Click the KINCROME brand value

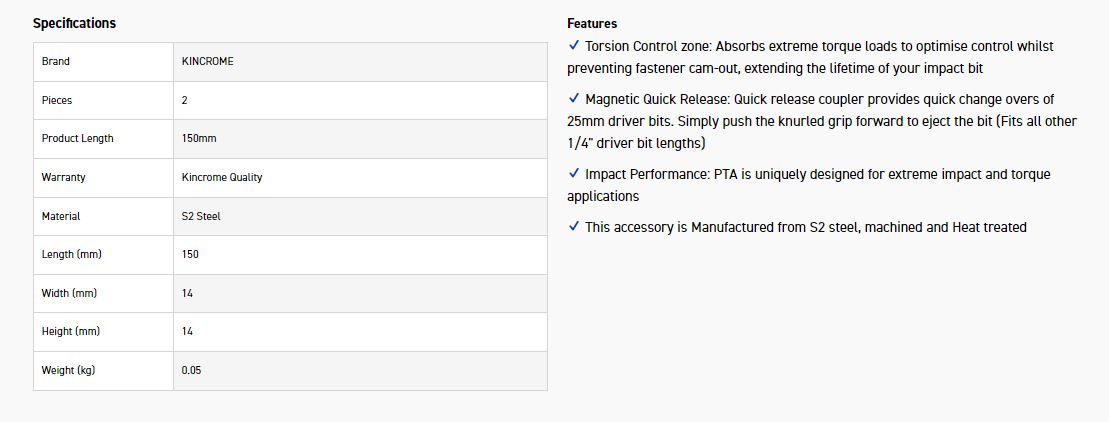coord(208,61)
